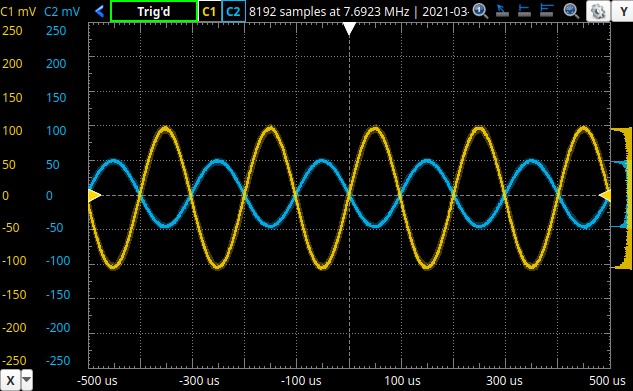633x391 pixels.
Task: Click the yellow right level marker
Action: click(604, 195)
